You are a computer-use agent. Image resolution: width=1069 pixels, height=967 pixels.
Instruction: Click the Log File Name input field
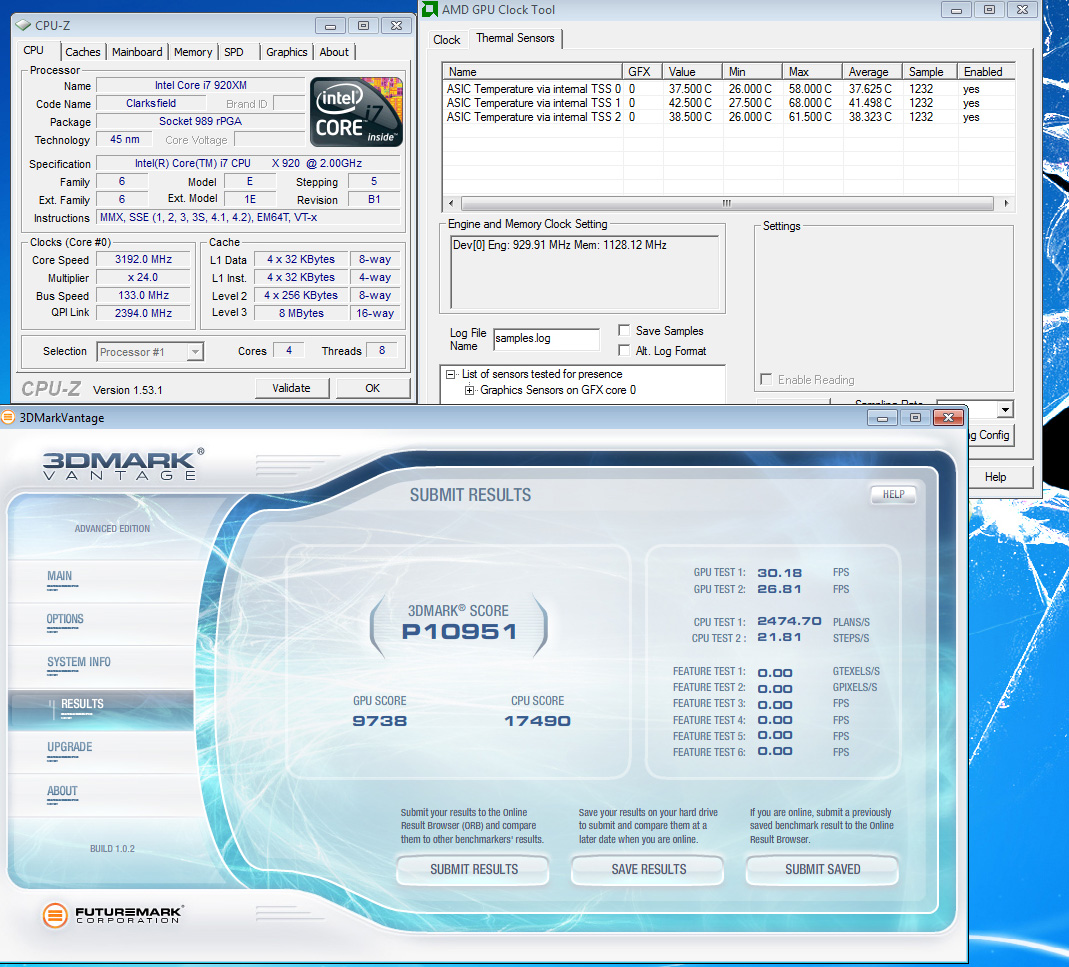(546, 339)
